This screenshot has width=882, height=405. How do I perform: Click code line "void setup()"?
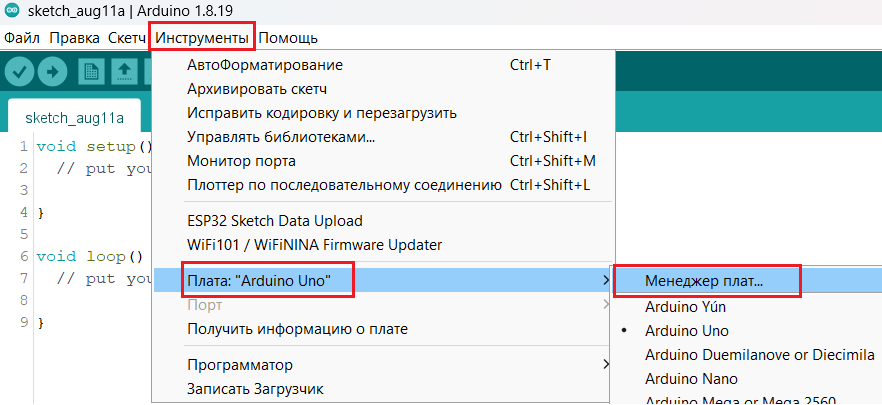(94, 147)
